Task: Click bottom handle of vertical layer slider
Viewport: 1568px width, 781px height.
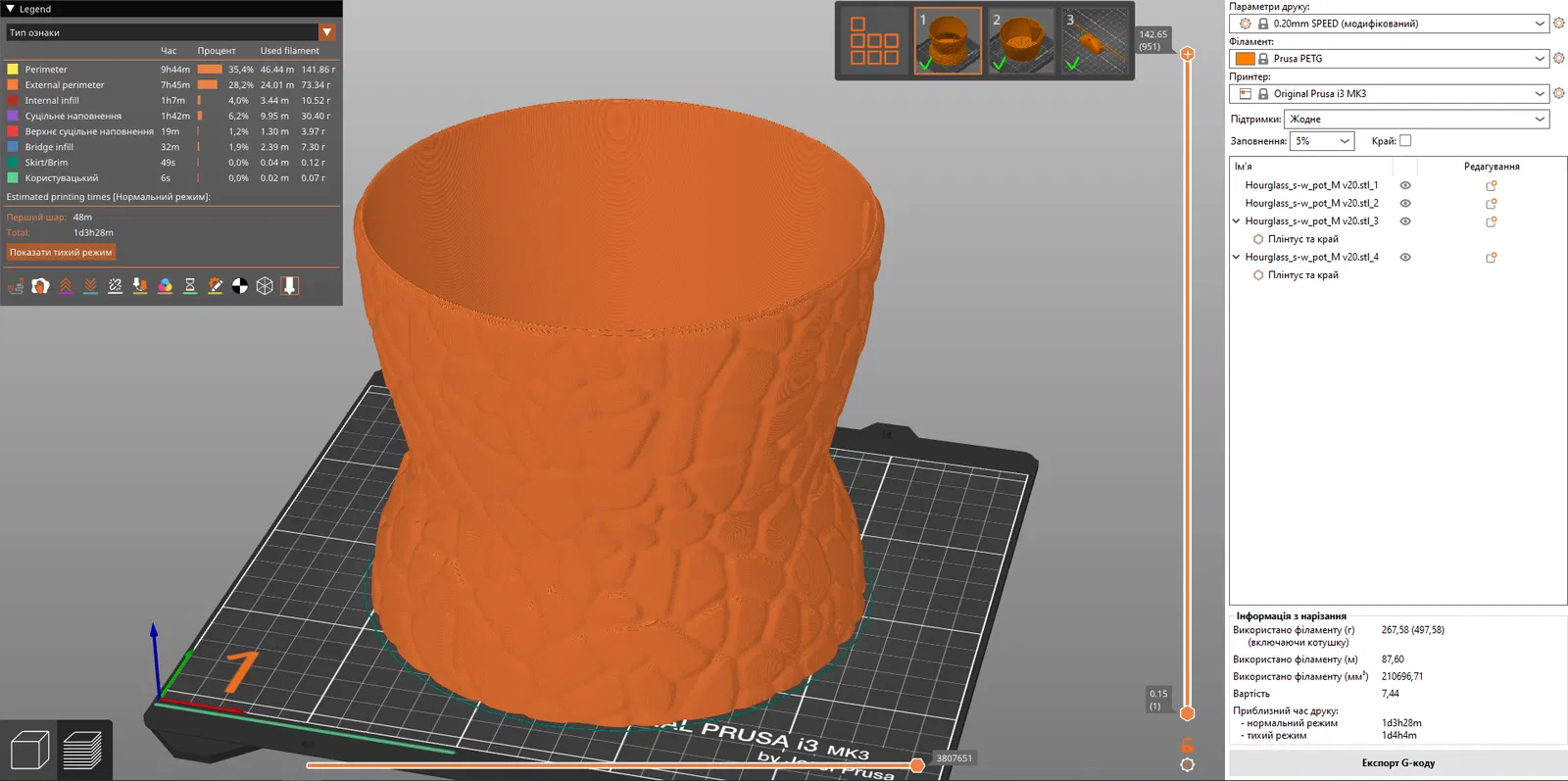Action: point(1187,713)
